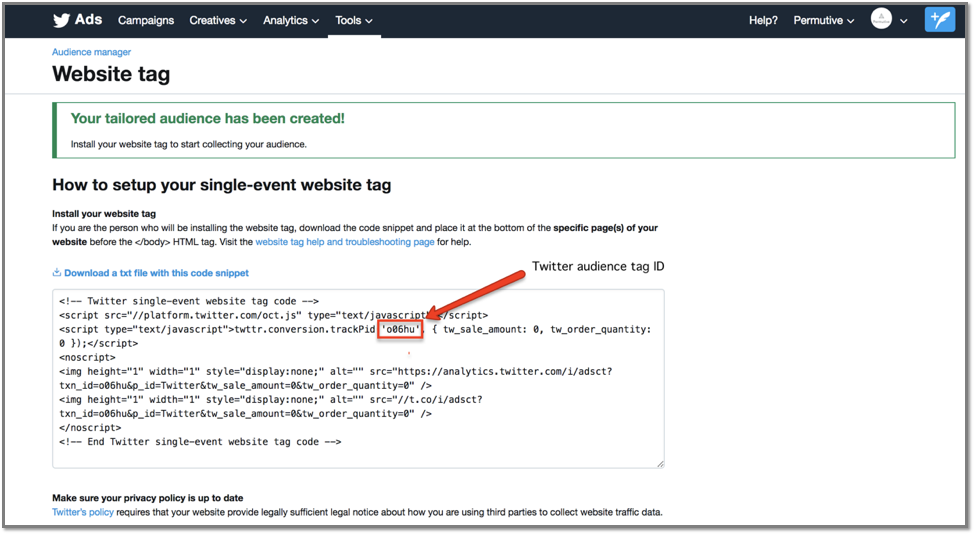
Task: Expand the avatar account dropdown arrow
Action: (903, 21)
